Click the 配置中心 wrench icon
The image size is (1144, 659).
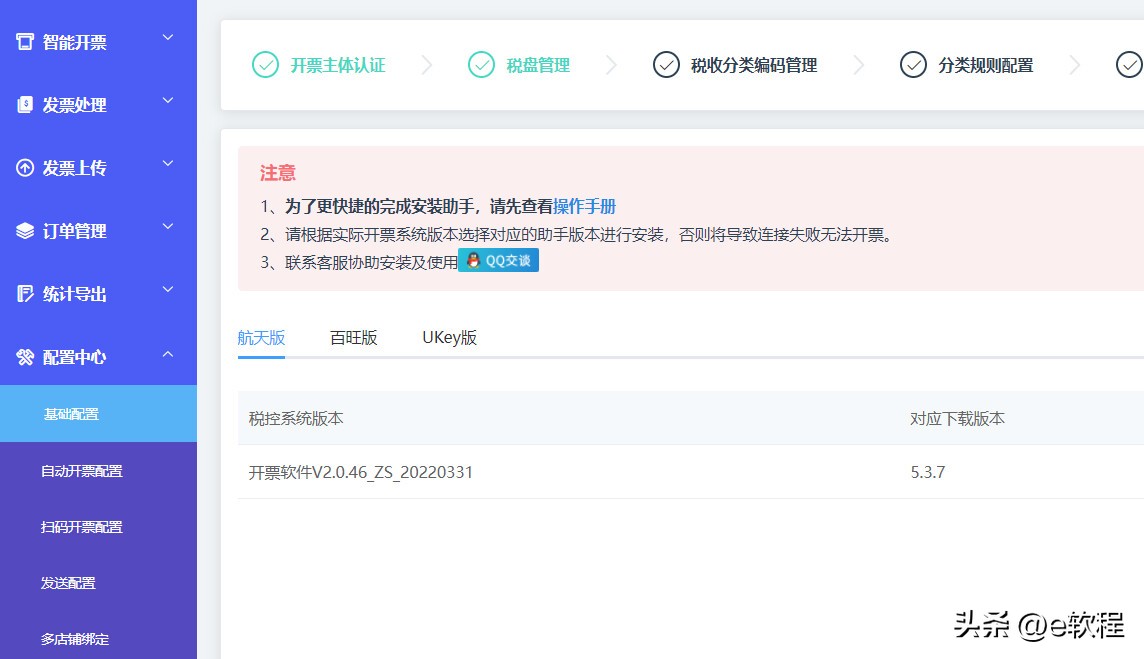click(x=24, y=356)
